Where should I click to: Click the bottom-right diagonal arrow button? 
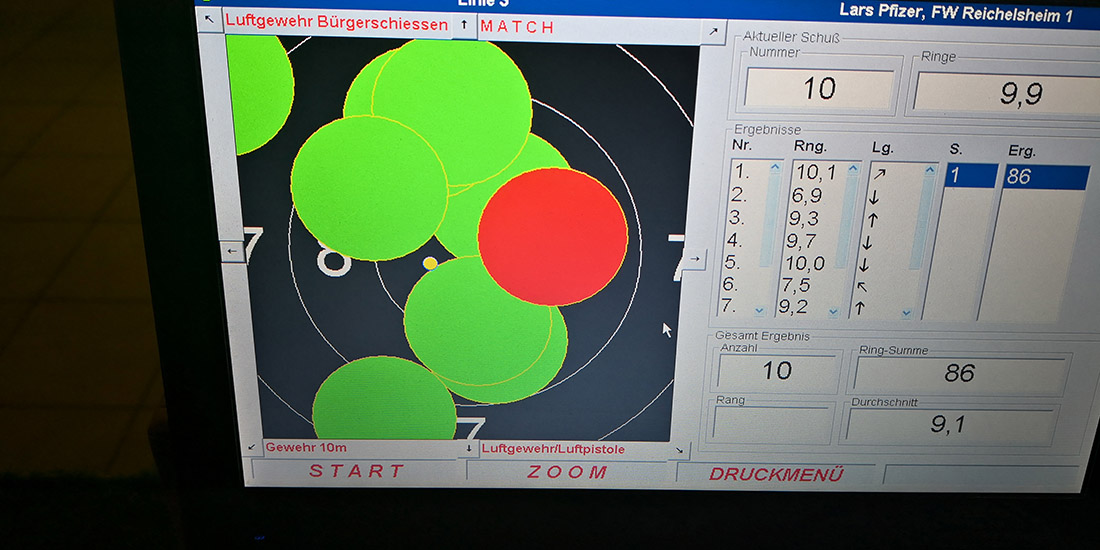pos(681,451)
